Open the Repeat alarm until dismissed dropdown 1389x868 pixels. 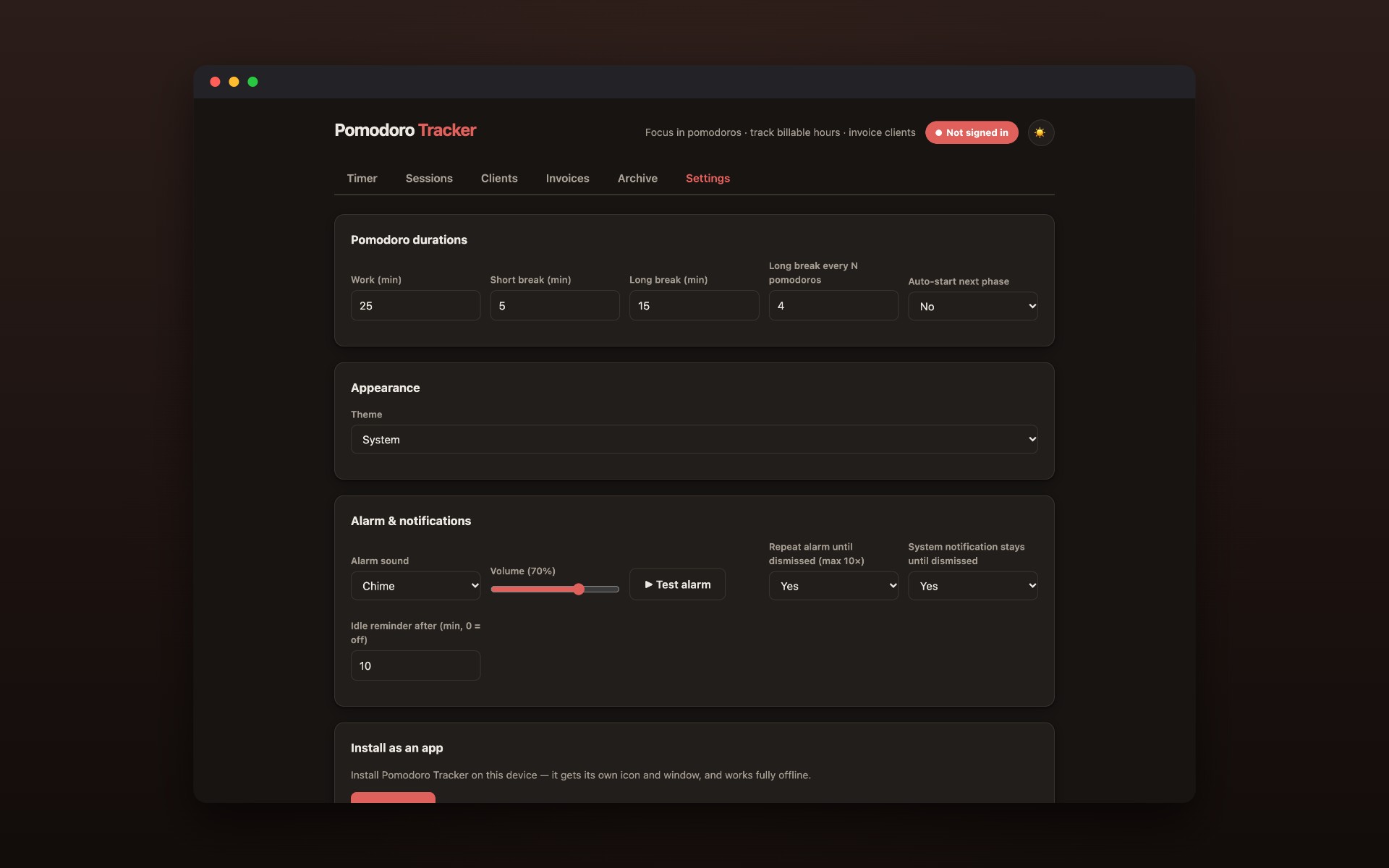click(x=833, y=586)
